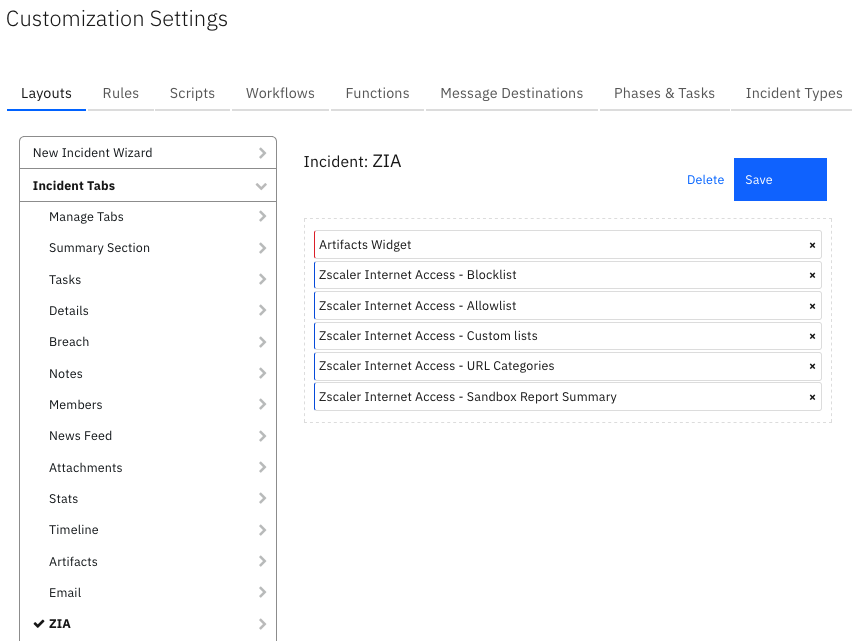Viewport: 852px width, 641px height.
Task: Select Details in the sidebar
Action: tap(148, 310)
